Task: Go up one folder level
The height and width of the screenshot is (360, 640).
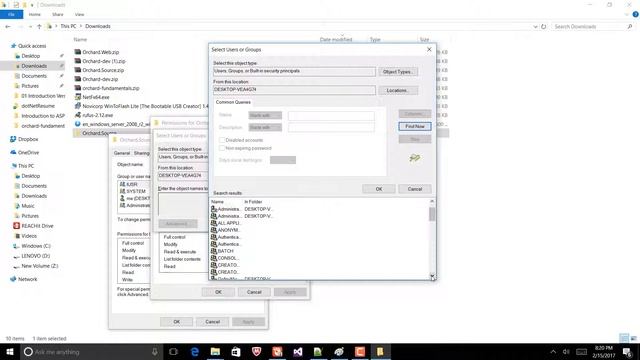Action: 39,27
